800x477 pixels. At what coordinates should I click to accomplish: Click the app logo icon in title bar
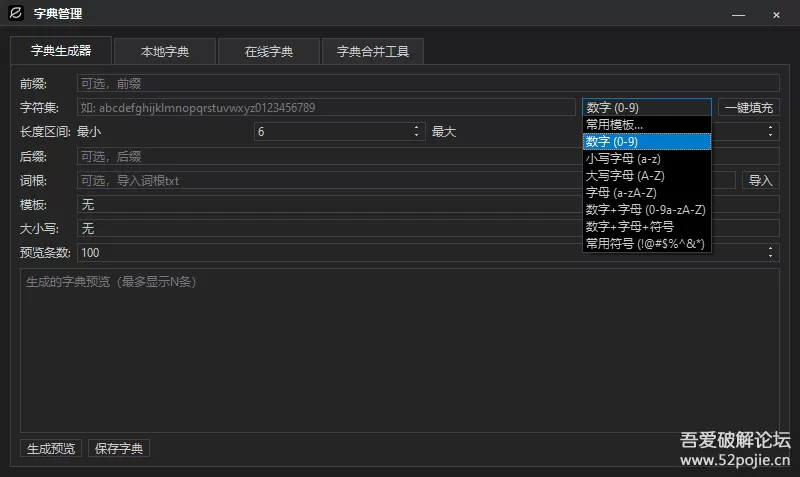tap(16, 13)
